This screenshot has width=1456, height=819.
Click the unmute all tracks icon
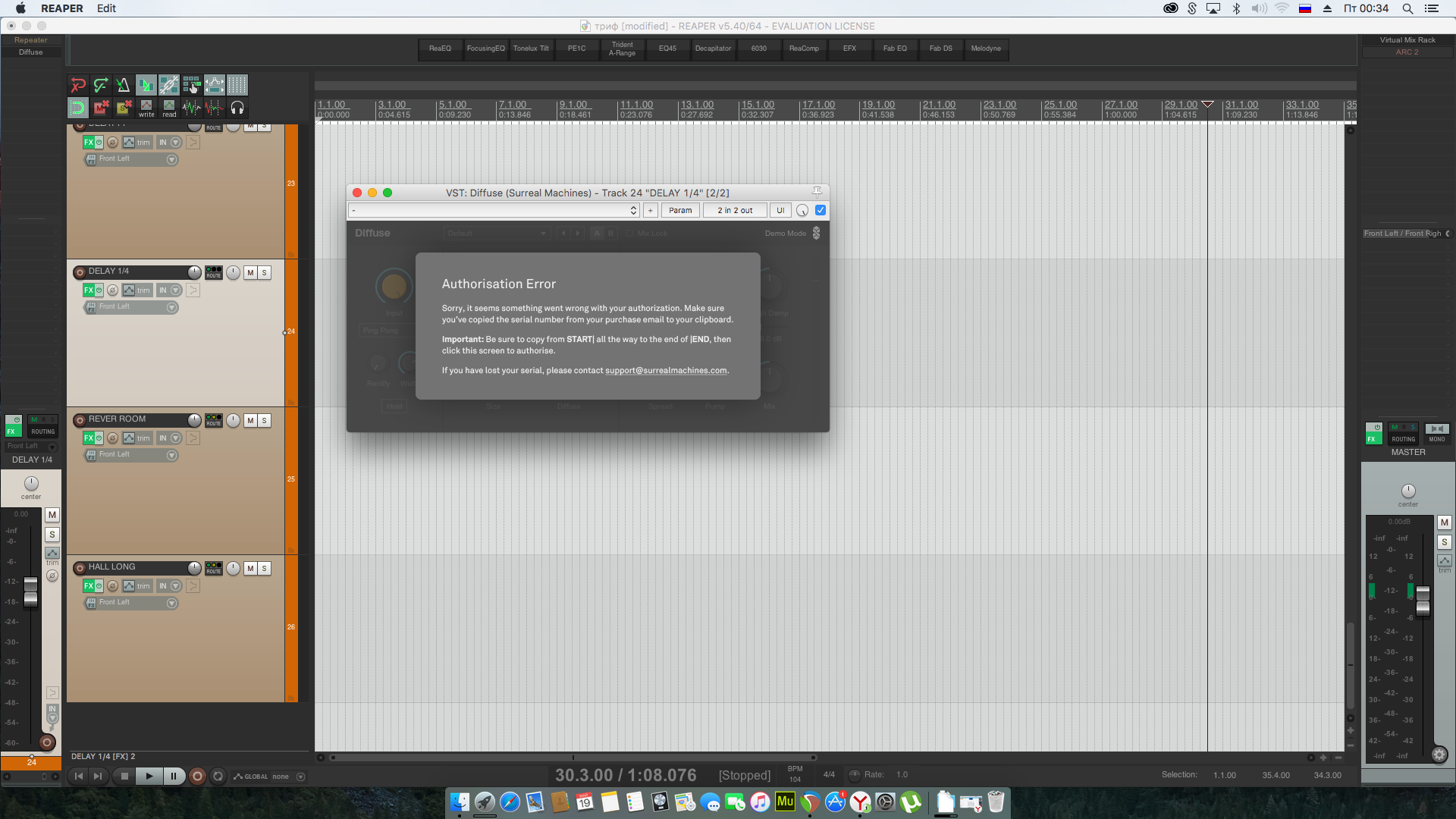(101, 108)
